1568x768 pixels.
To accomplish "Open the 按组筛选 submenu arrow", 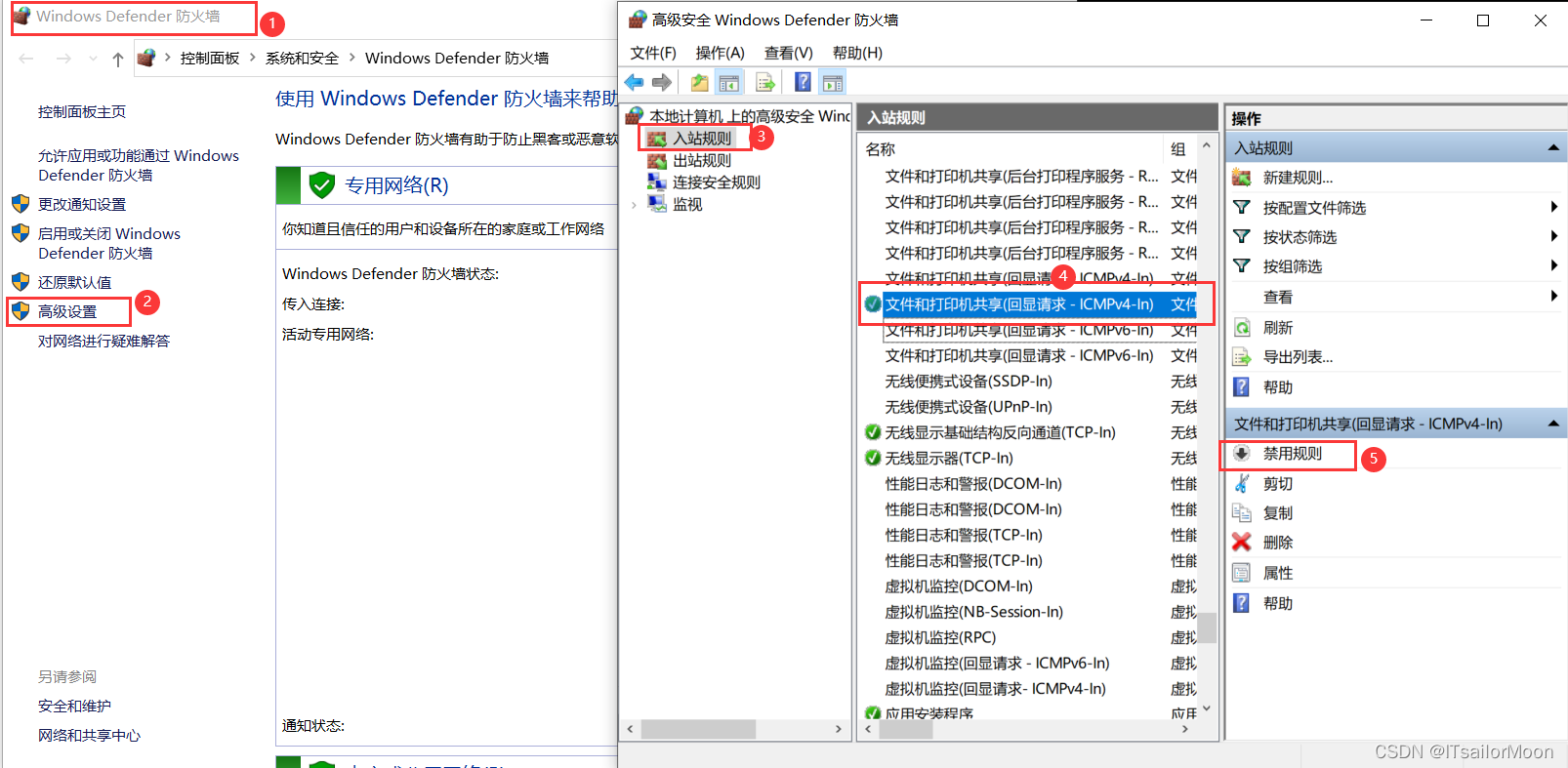I will [x=1553, y=265].
